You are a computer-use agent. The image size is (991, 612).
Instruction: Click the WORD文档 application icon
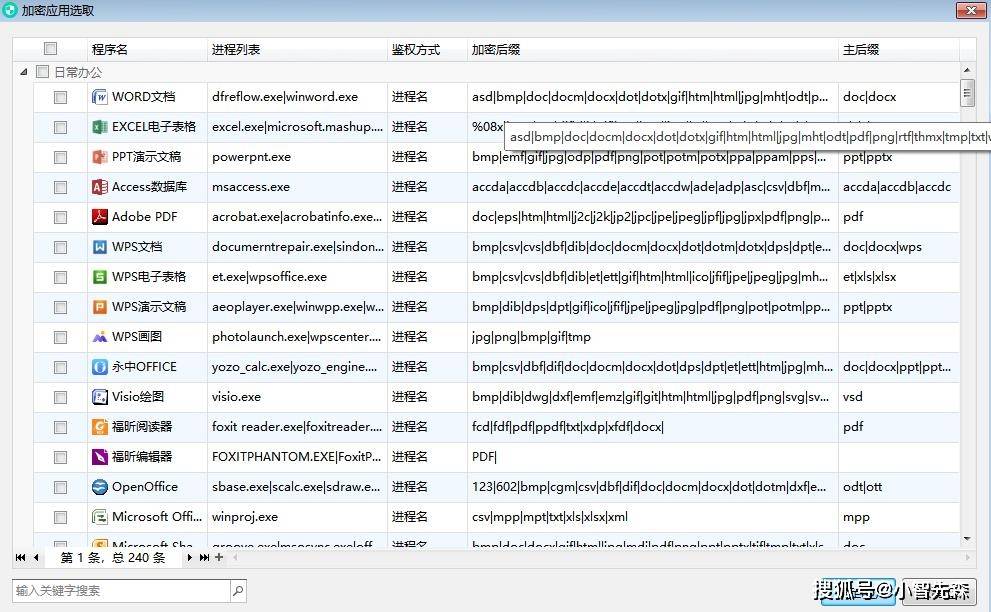[99, 97]
